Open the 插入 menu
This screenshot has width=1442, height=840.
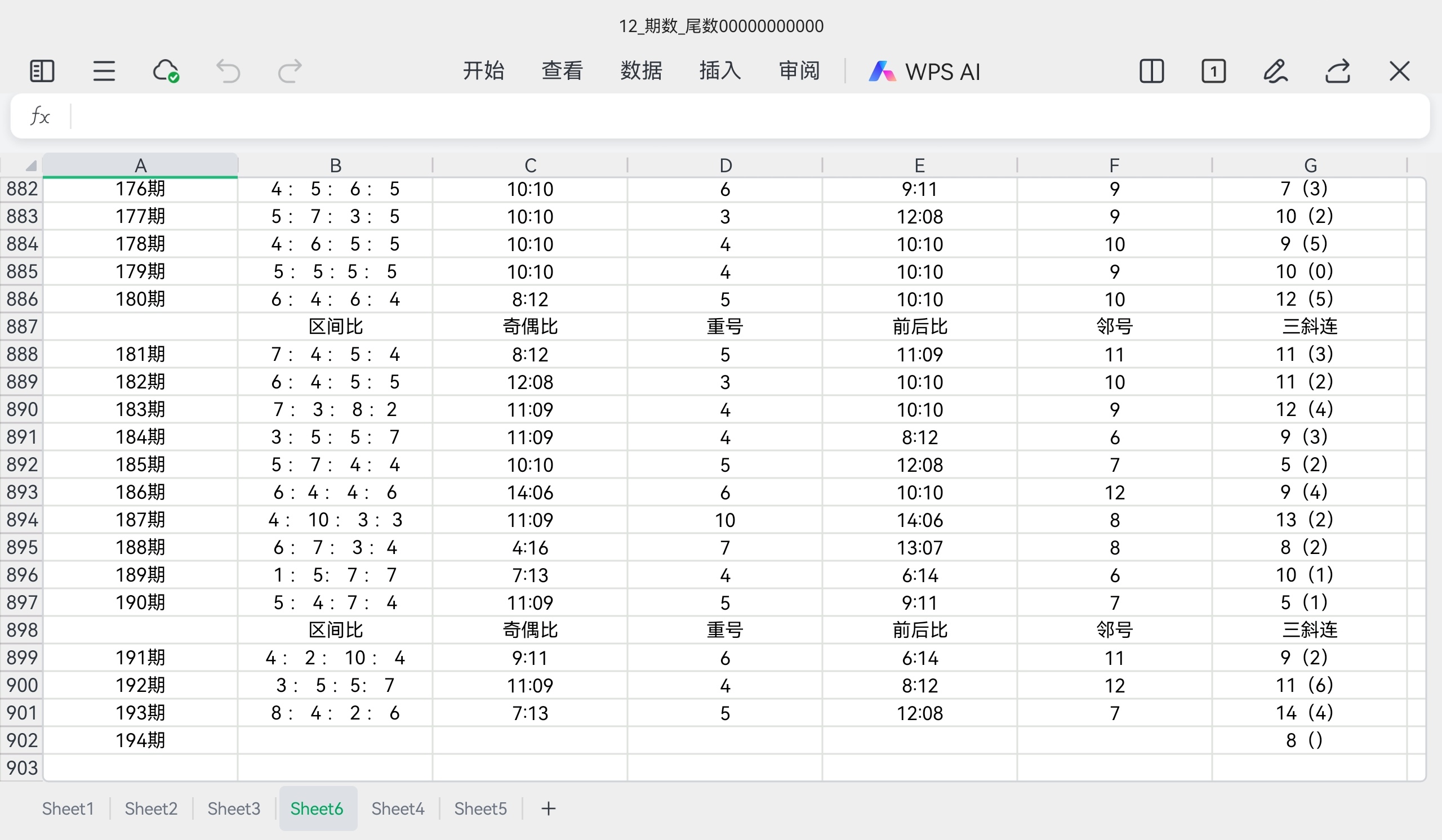[x=719, y=71]
